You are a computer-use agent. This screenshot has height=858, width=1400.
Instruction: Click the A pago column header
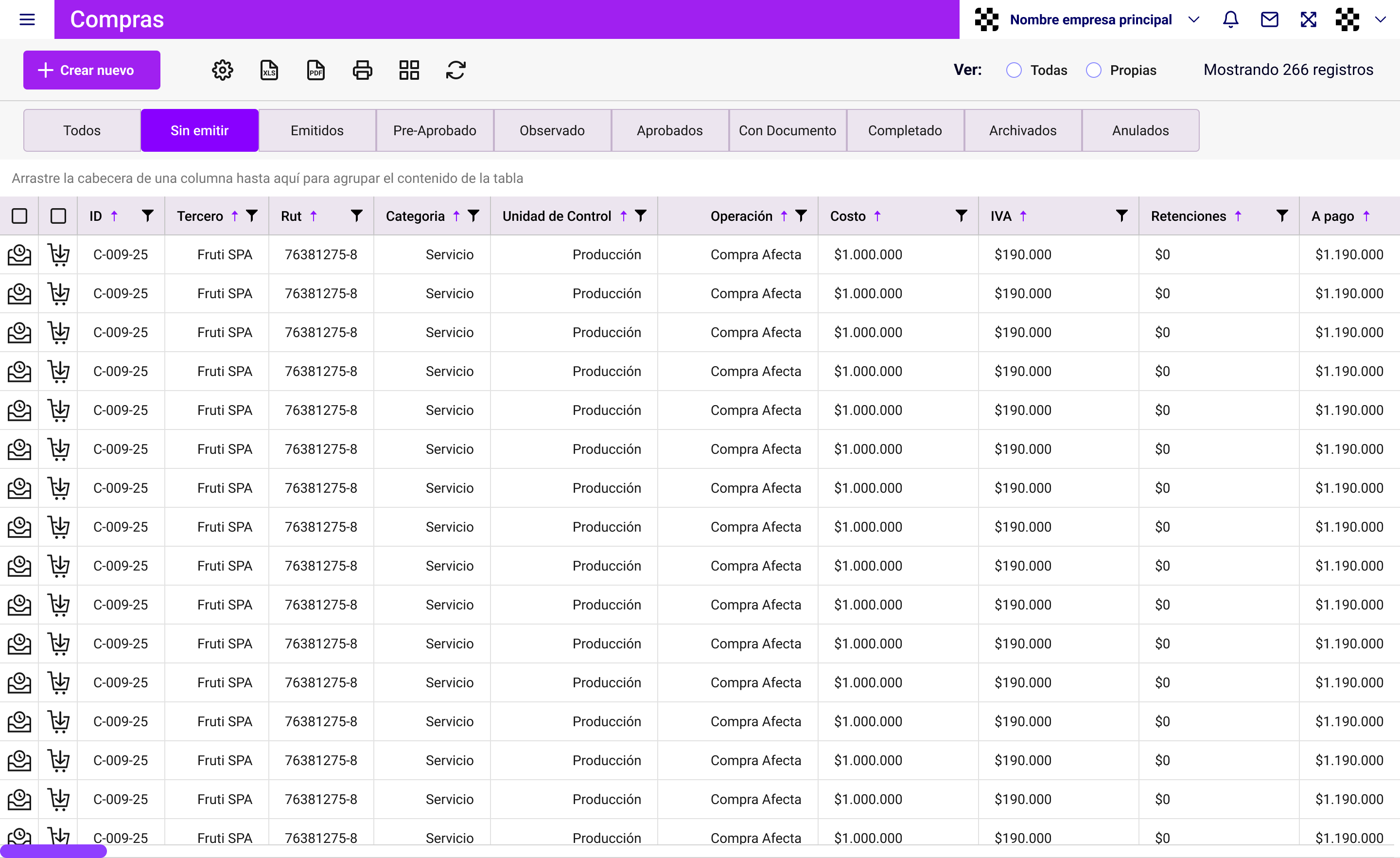pyautogui.click(x=1349, y=216)
